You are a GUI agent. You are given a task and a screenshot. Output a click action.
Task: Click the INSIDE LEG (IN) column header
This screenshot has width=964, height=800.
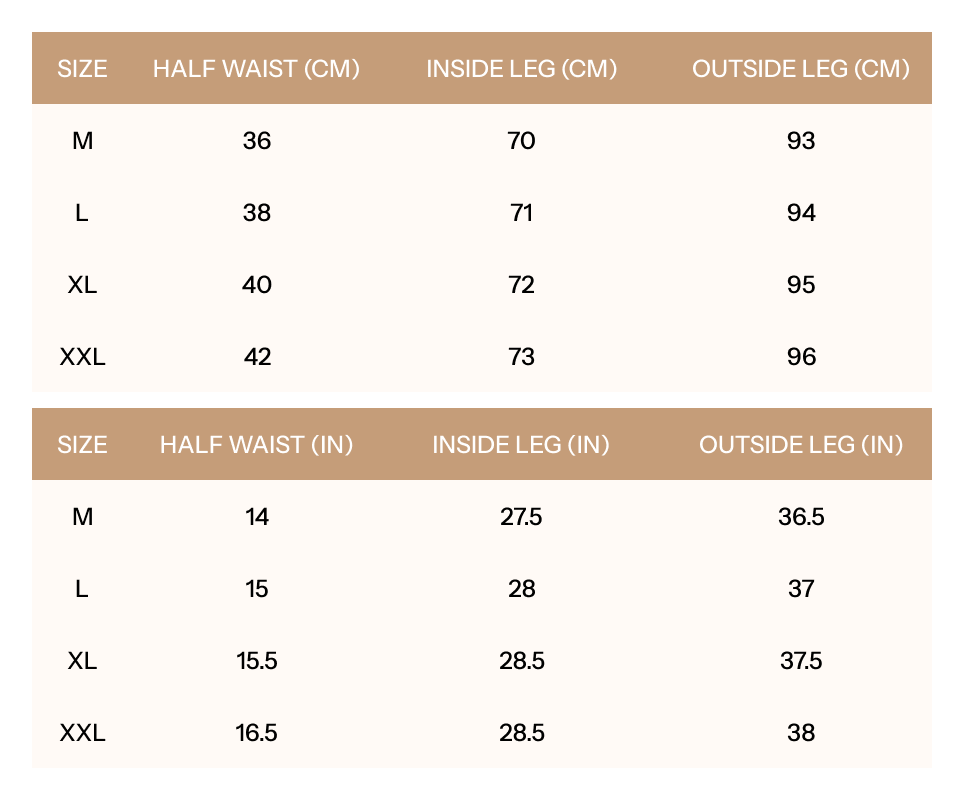tap(521, 445)
